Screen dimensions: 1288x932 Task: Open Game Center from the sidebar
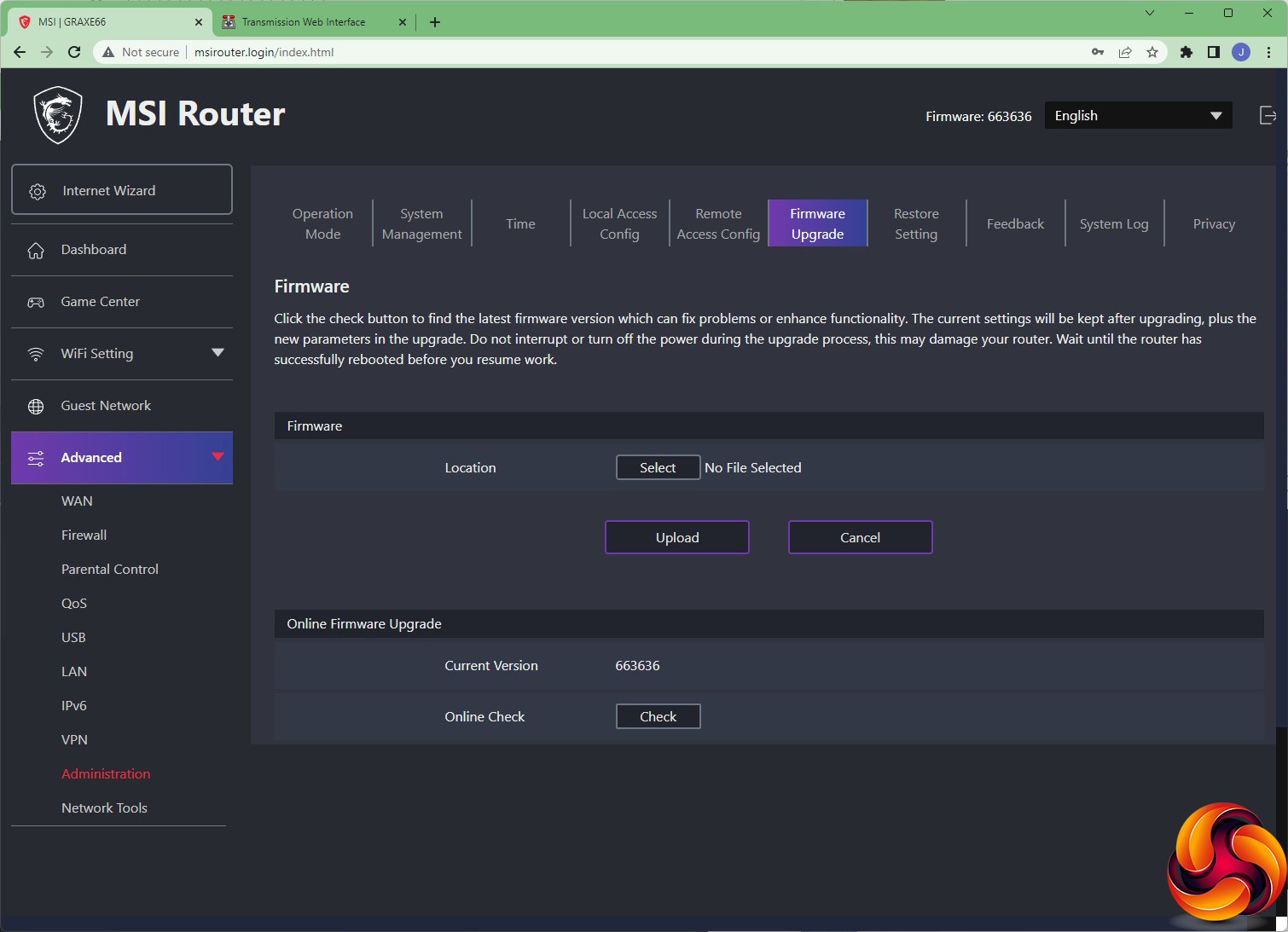122,302
